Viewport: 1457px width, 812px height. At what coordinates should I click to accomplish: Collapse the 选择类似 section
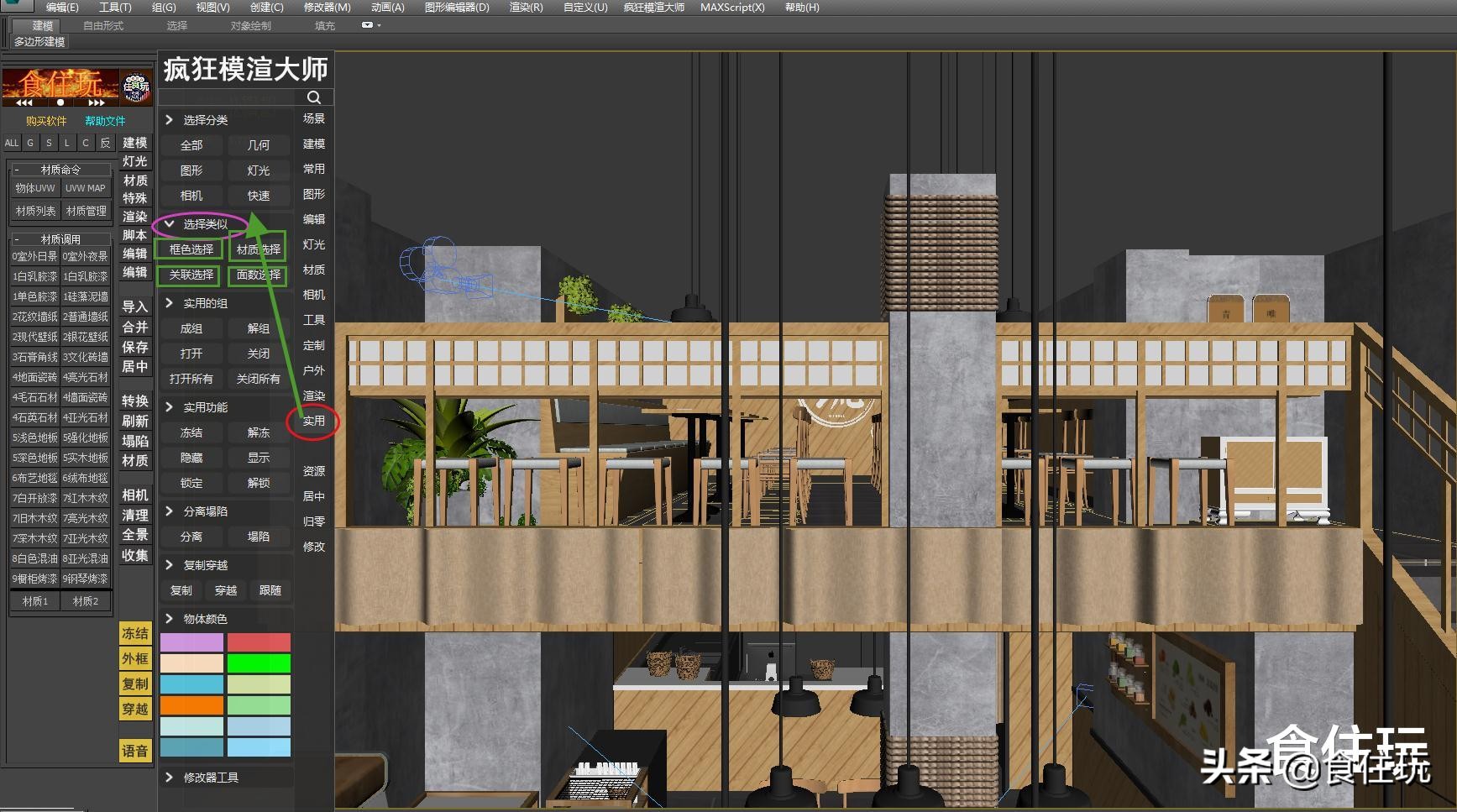[x=205, y=224]
